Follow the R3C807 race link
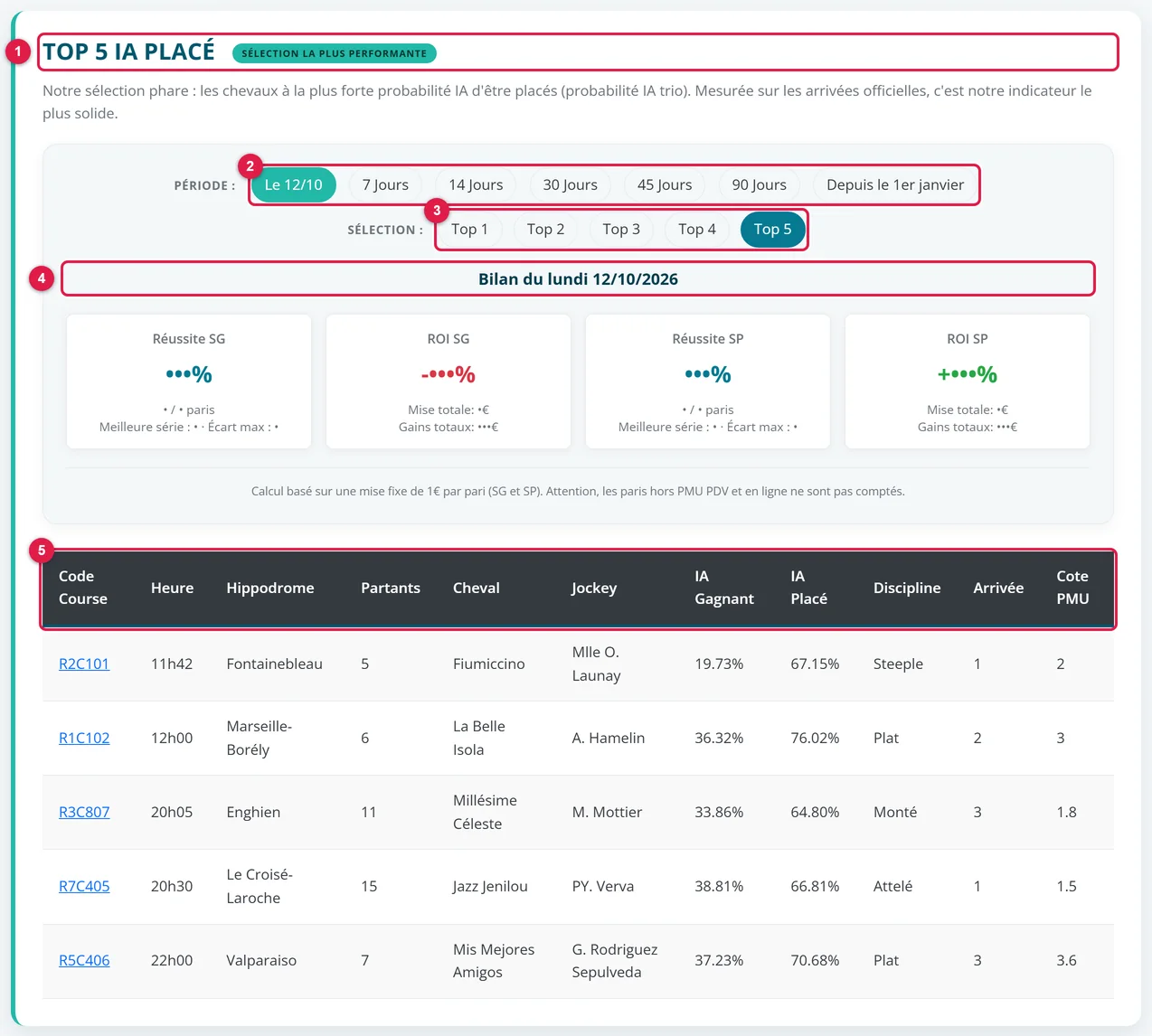1152x1036 pixels. (x=84, y=812)
